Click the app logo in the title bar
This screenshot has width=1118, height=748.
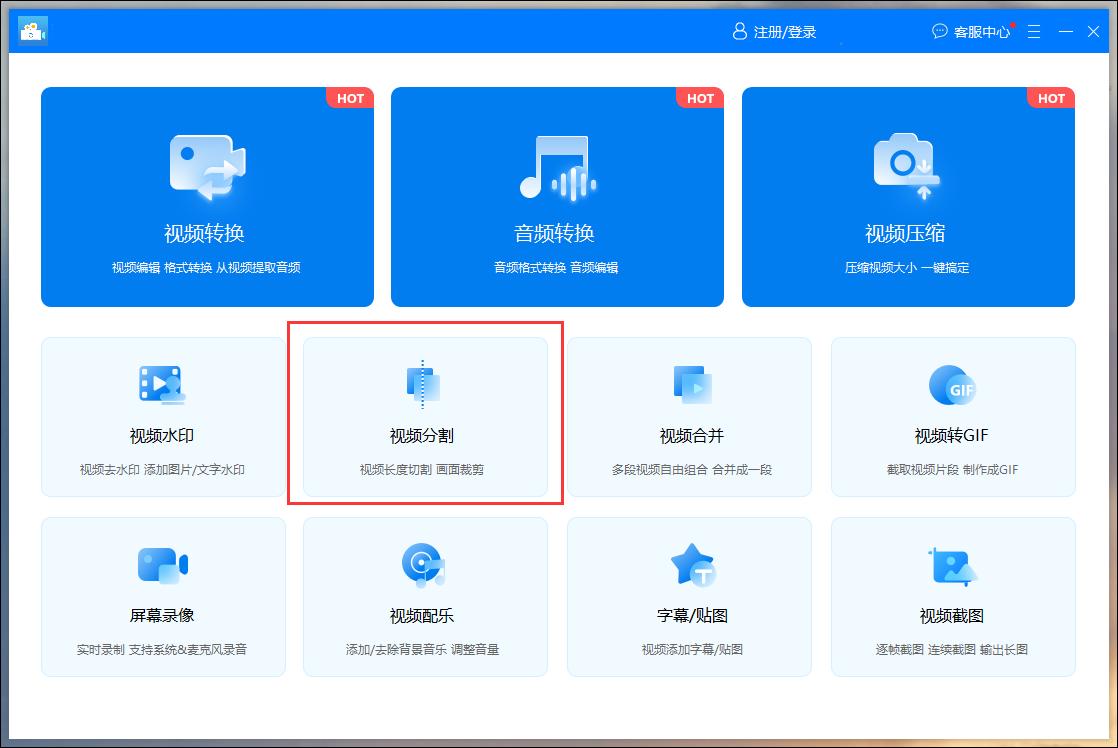(x=34, y=29)
